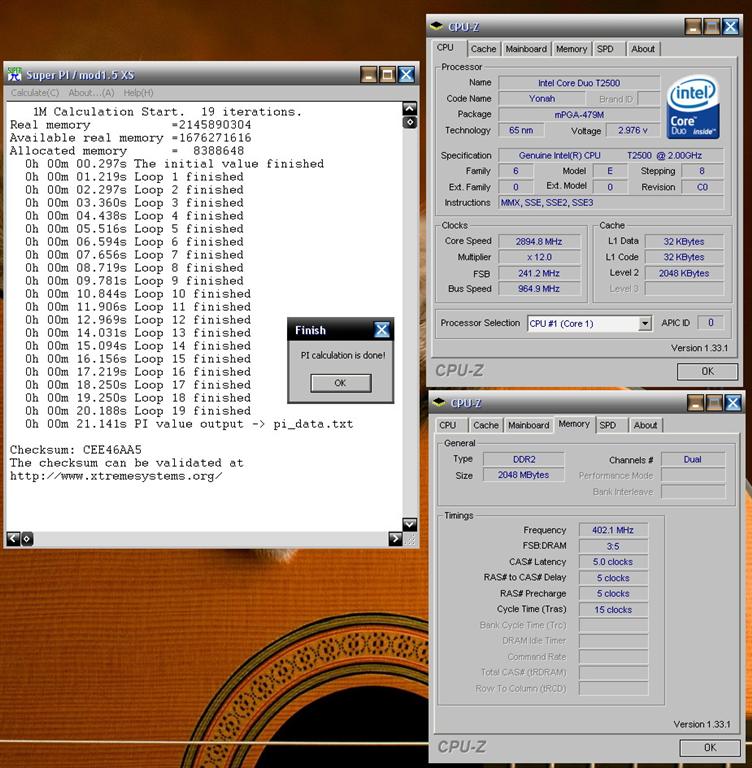Close the Finish dialog with its X
The image size is (752, 768).
coord(382,330)
